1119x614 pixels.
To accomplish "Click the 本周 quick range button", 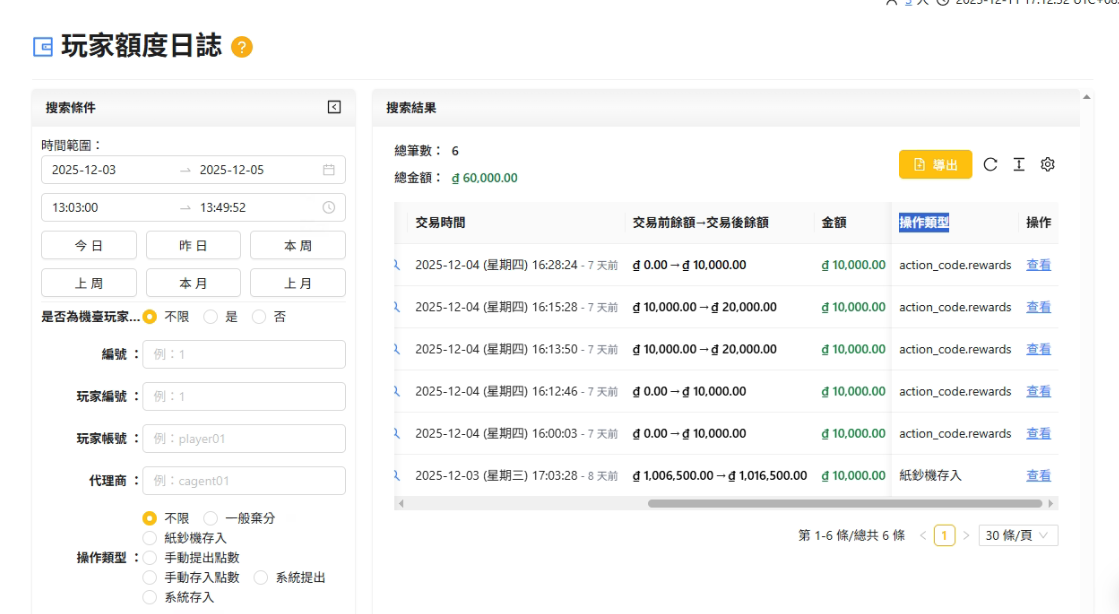I will (x=297, y=245).
